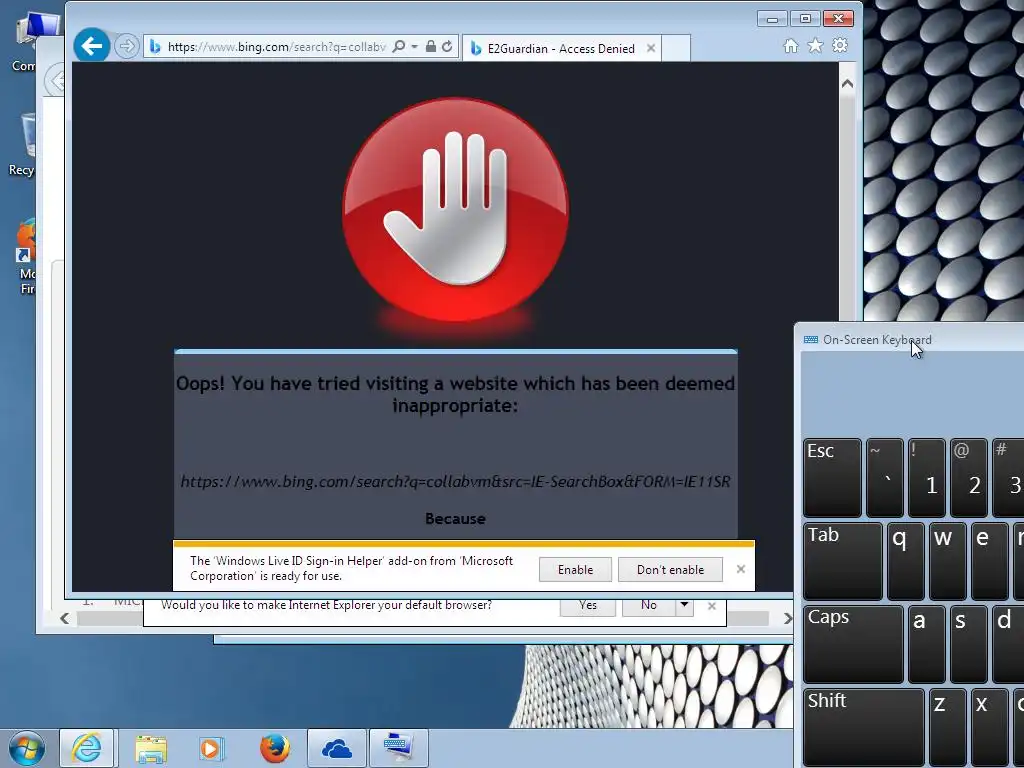The width and height of the screenshot is (1024, 768).
Task: Open the Home page icon
Action: click(791, 46)
